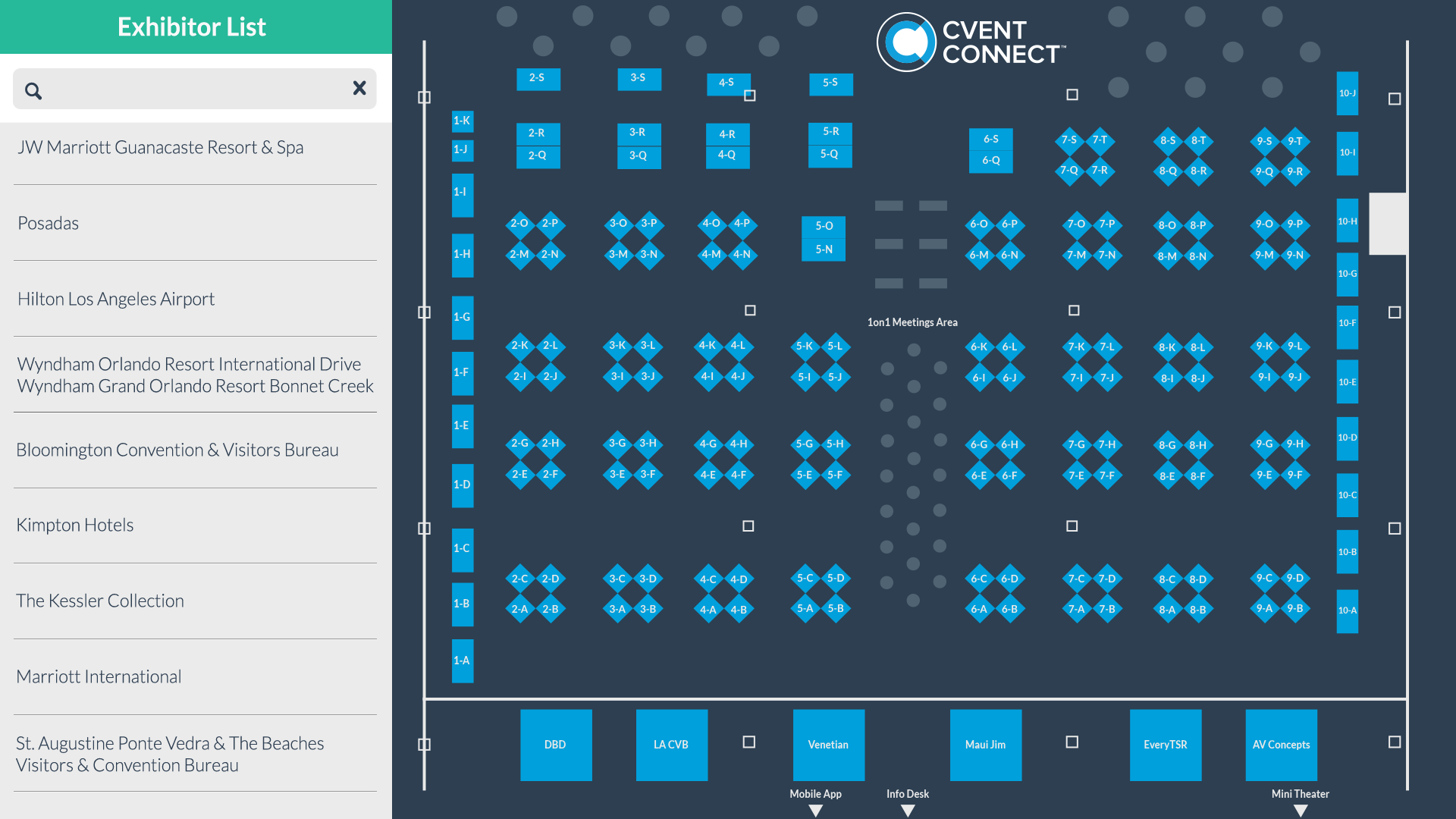Select JW Marriott Guanacaste Resort & Spa
Image resolution: width=1456 pixels, height=819 pixels.
coord(195,147)
